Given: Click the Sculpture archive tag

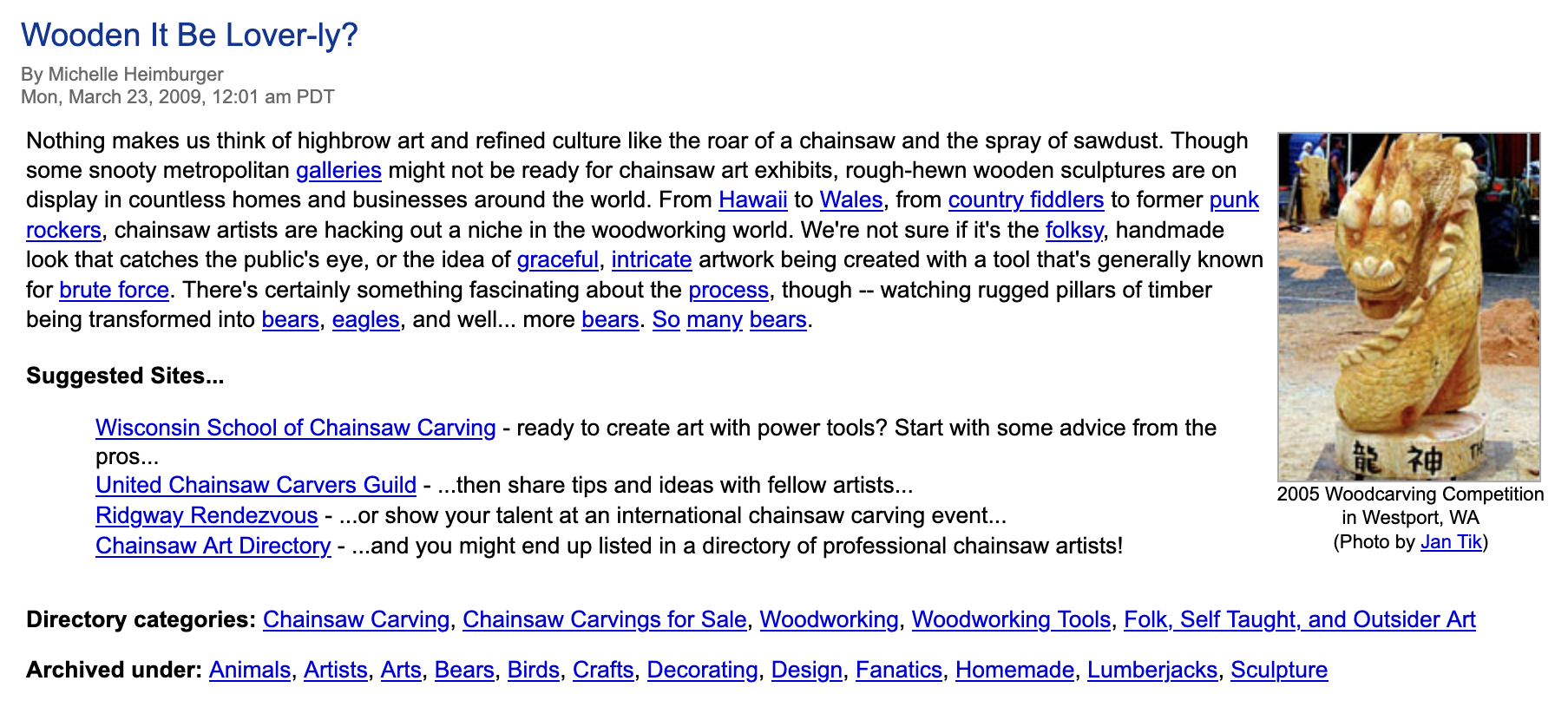Looking at the screenshot, I should coord(1278,670).
